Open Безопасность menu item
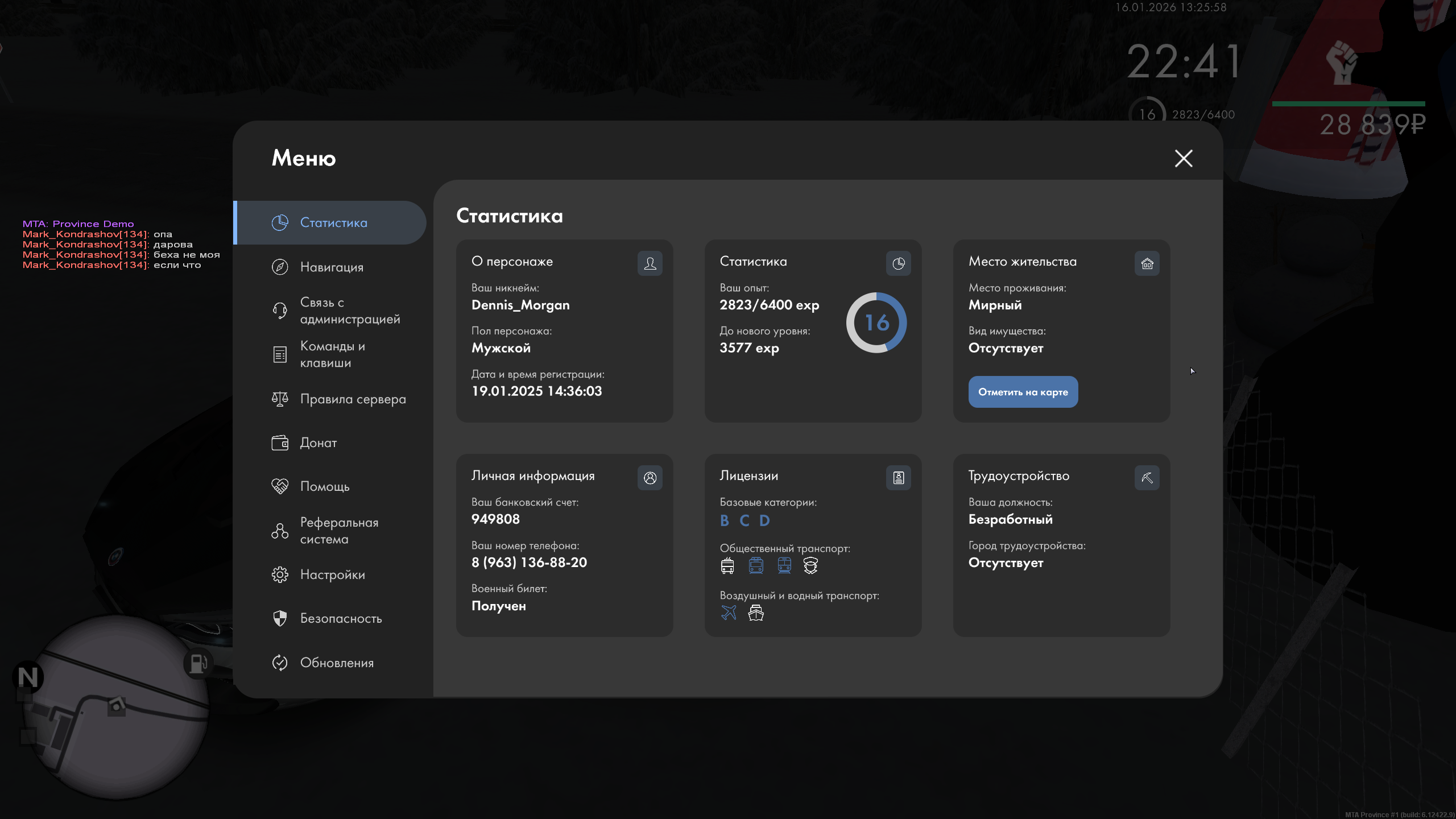The image size is (1456, 819). [341, 618]
